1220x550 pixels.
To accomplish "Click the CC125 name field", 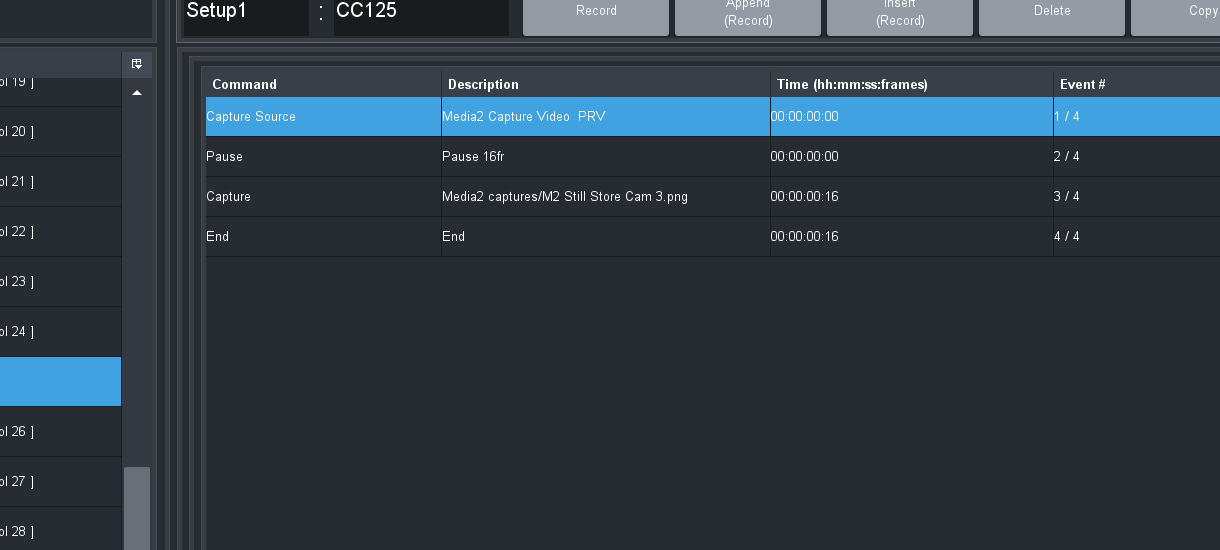I will click(420, 12).
